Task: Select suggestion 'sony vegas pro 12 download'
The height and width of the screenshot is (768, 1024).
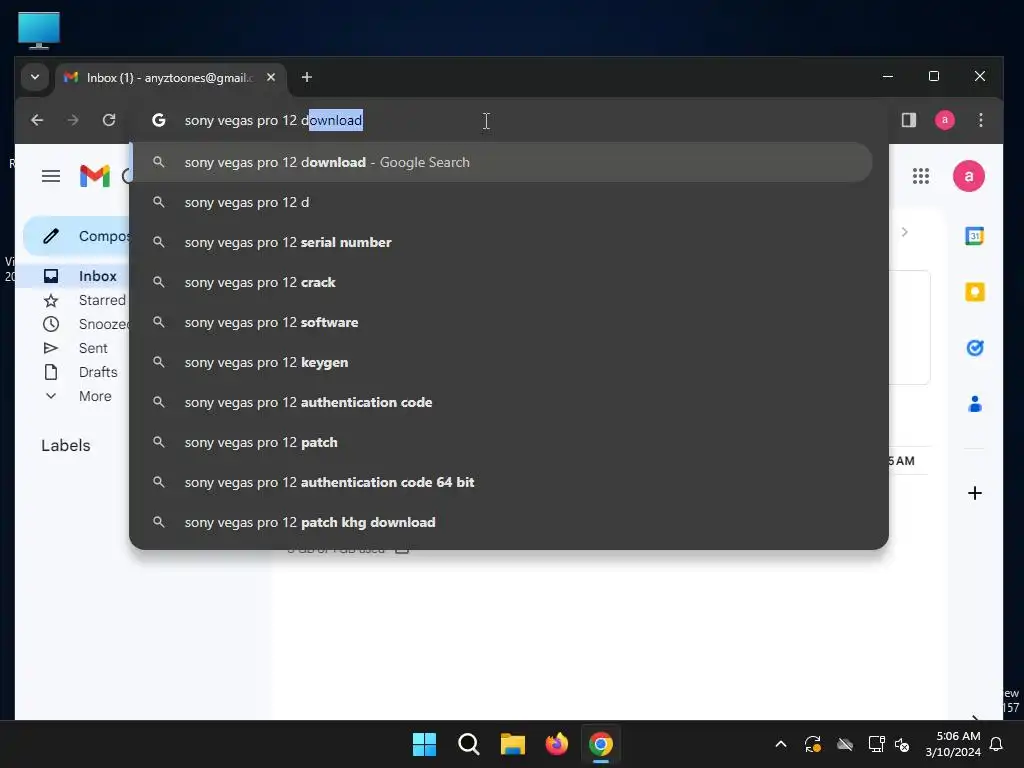Action: 502,162
